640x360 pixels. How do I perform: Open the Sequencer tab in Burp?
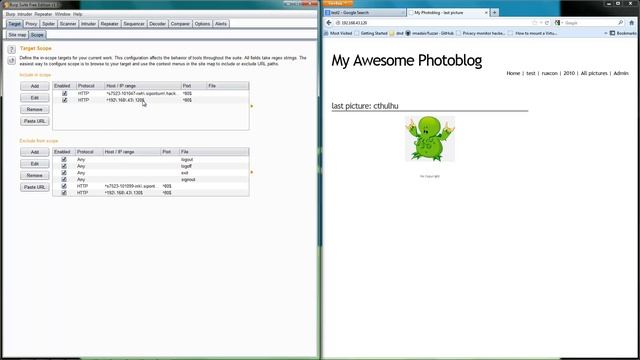(134, 24)
